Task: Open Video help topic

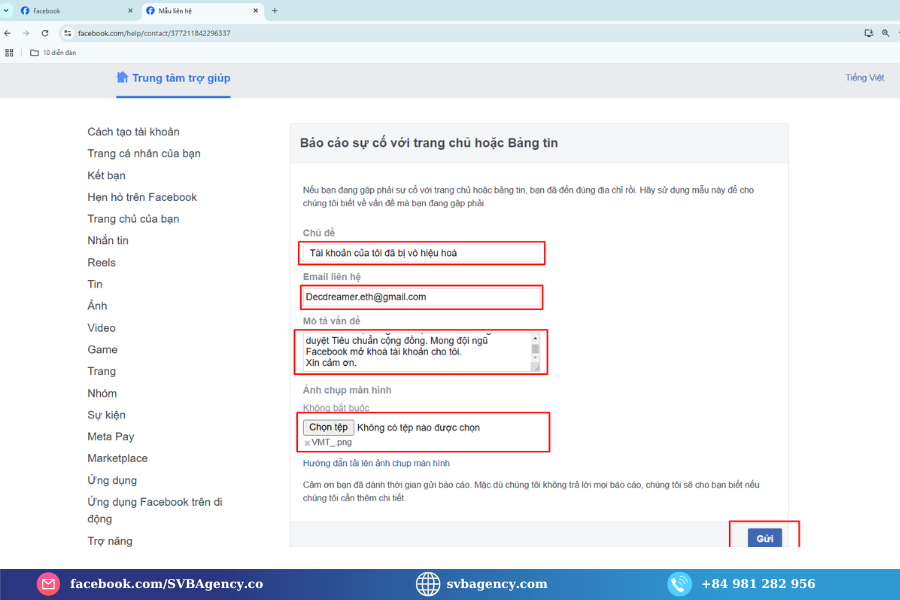Action: pos(101,328)
